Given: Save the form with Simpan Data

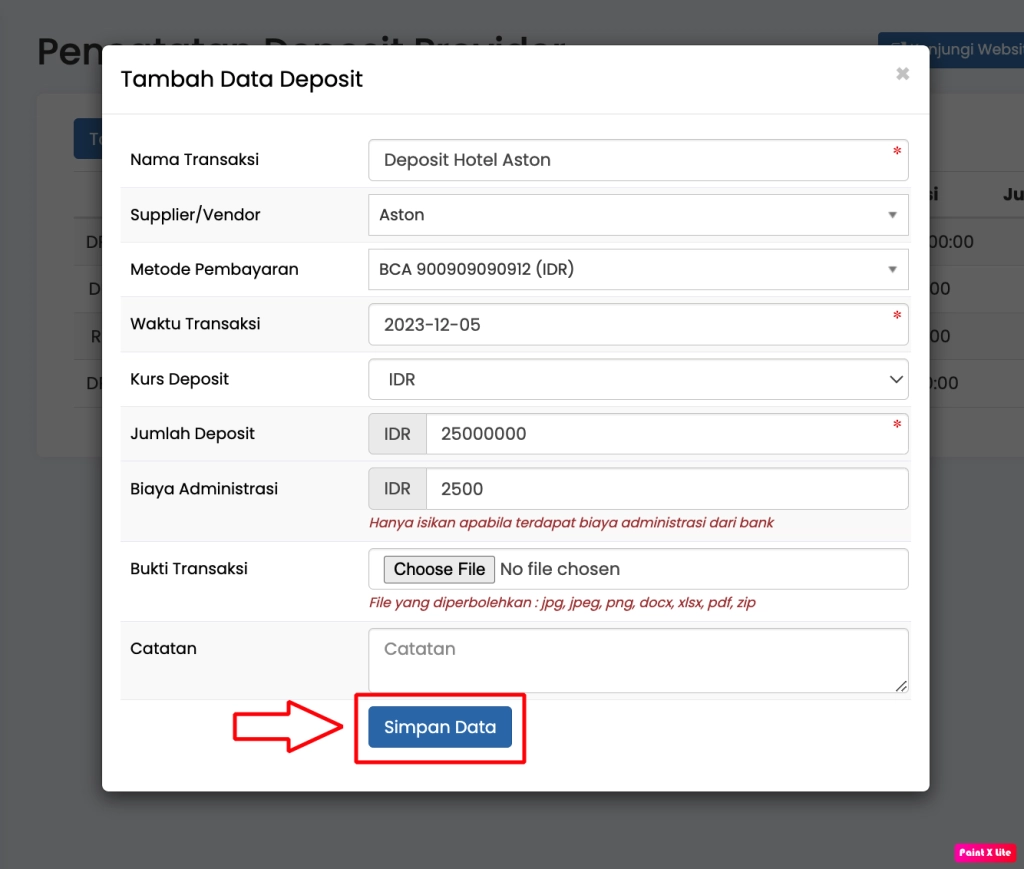Looking at the screenshot, I should (x=440, y=727).
